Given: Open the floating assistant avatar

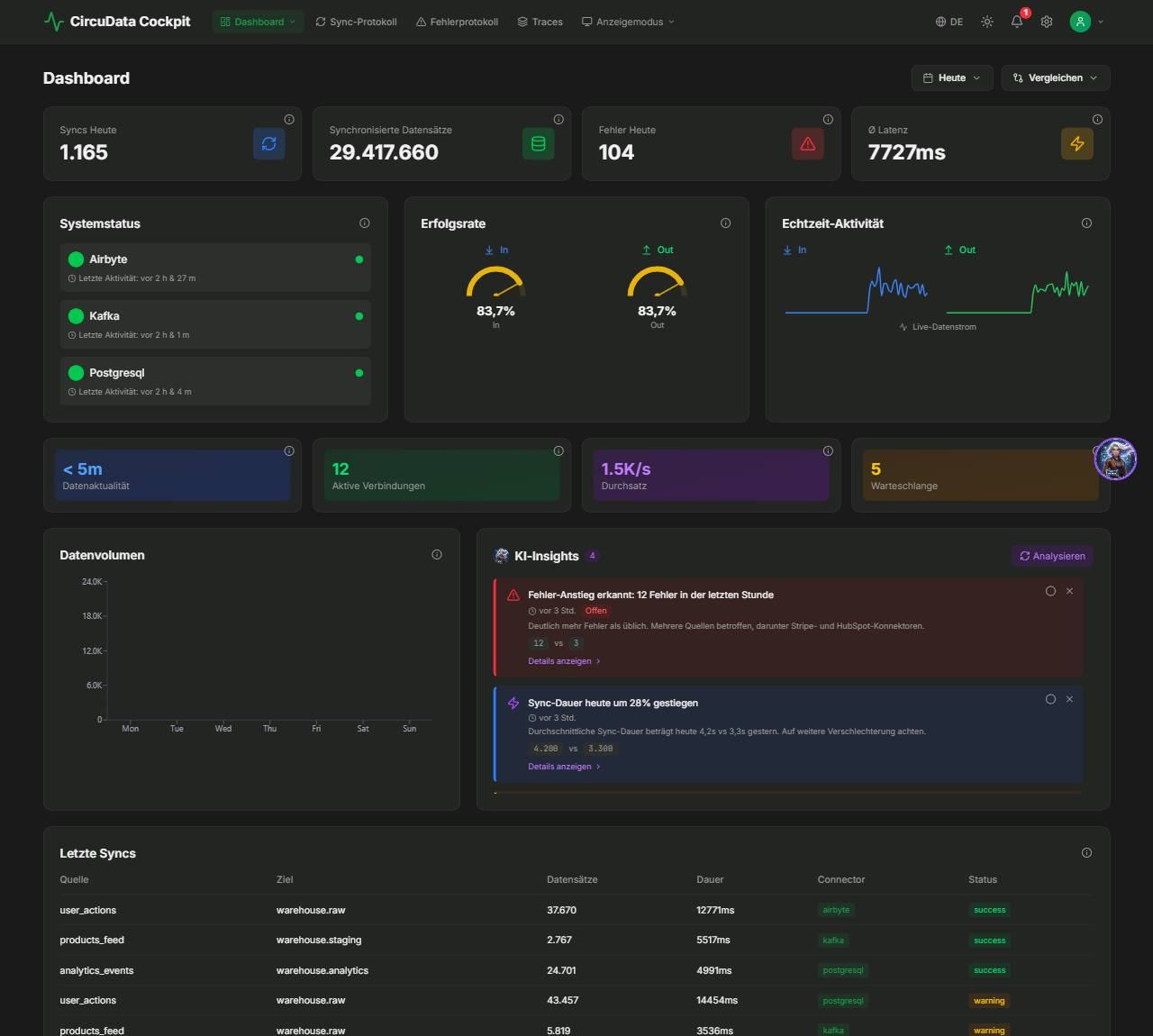Looking at the screenshot, I should point(1115,459).
